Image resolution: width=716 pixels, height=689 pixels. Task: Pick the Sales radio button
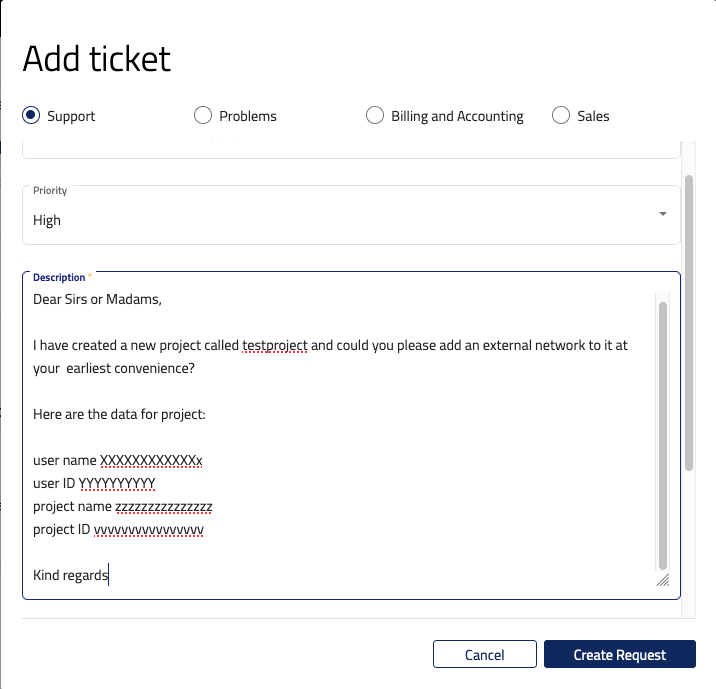click(561, 116)
